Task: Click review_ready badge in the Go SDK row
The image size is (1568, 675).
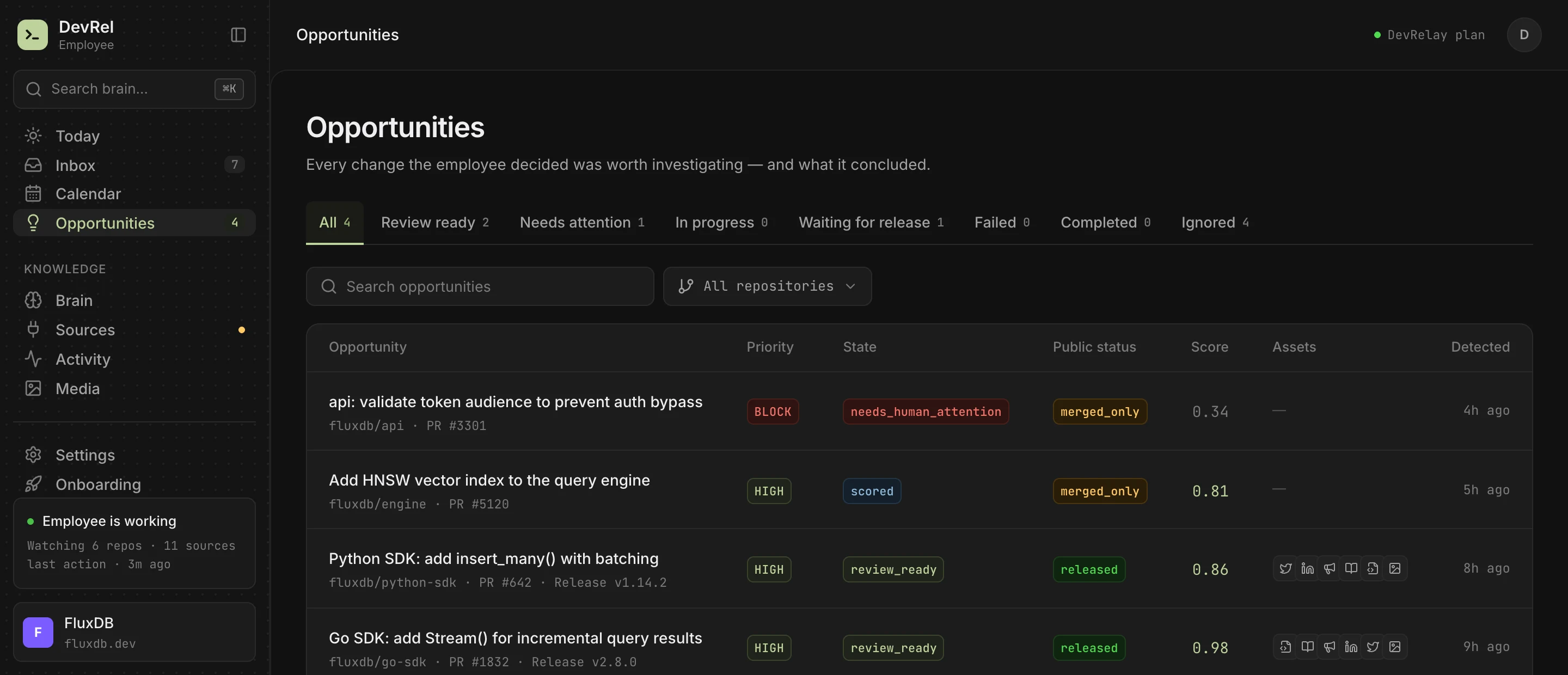Action: tap(893, 648)
